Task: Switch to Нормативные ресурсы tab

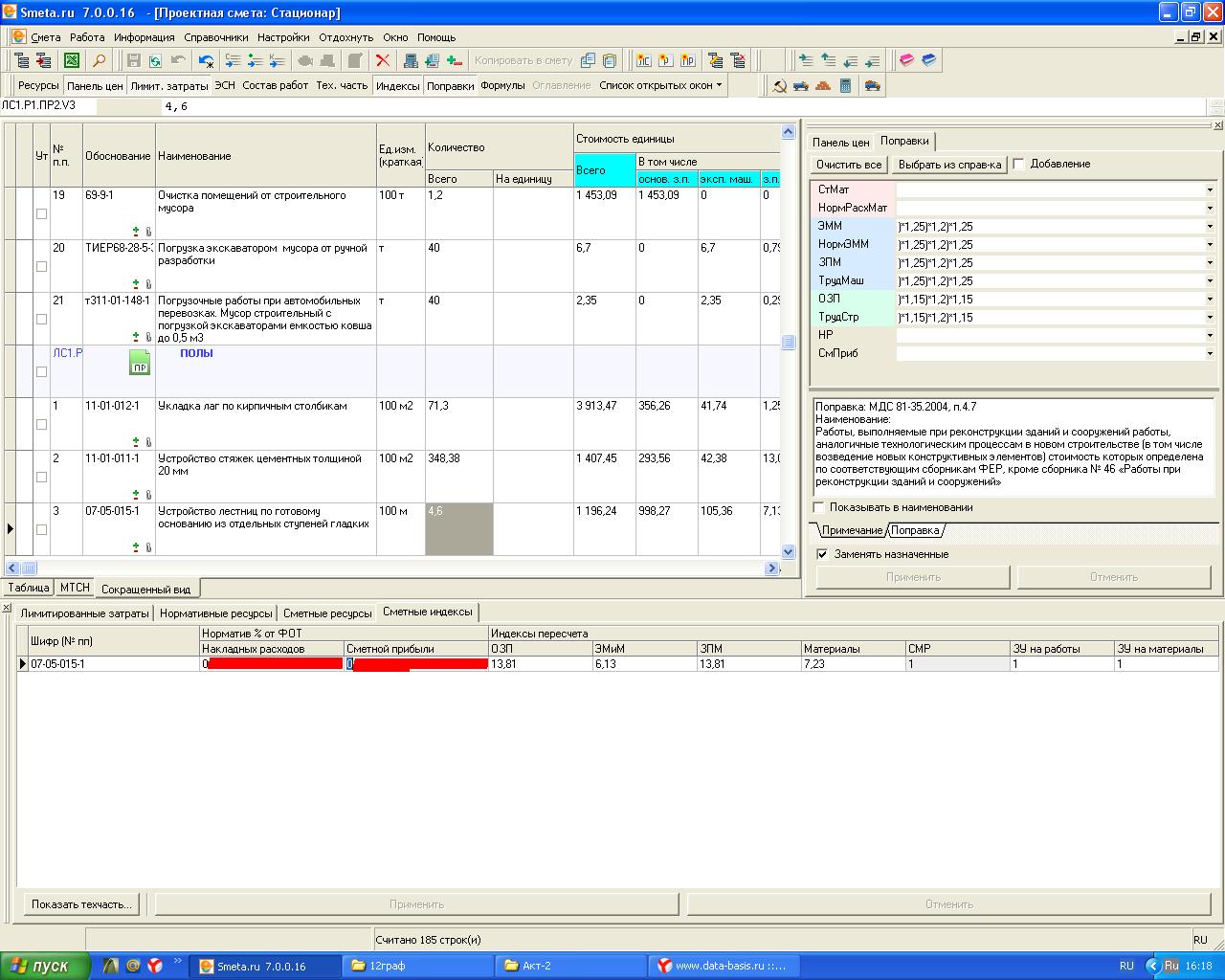Action: coord(215,613)
